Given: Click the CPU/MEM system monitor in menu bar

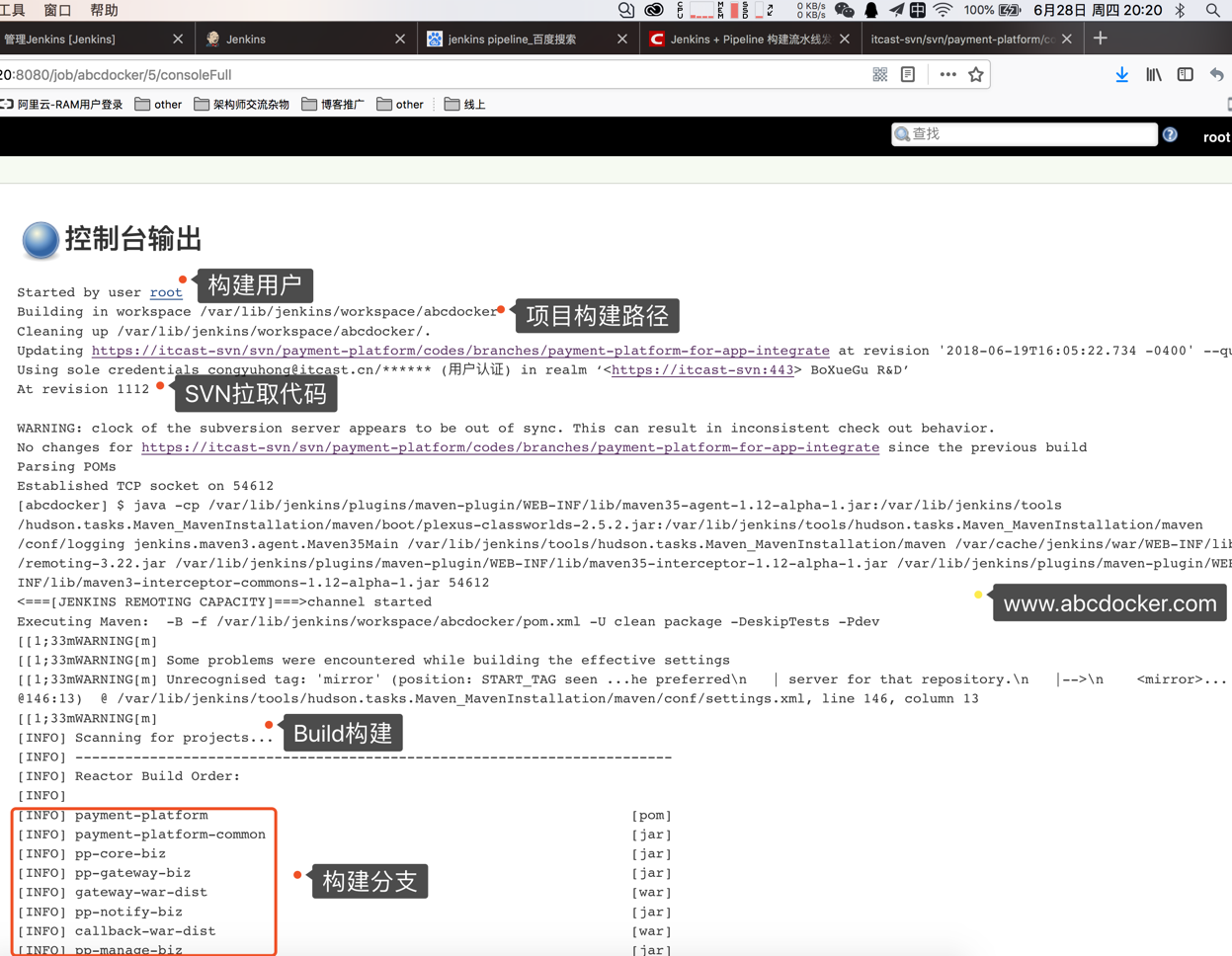Looking at the screenshot, I should [726, 11].
